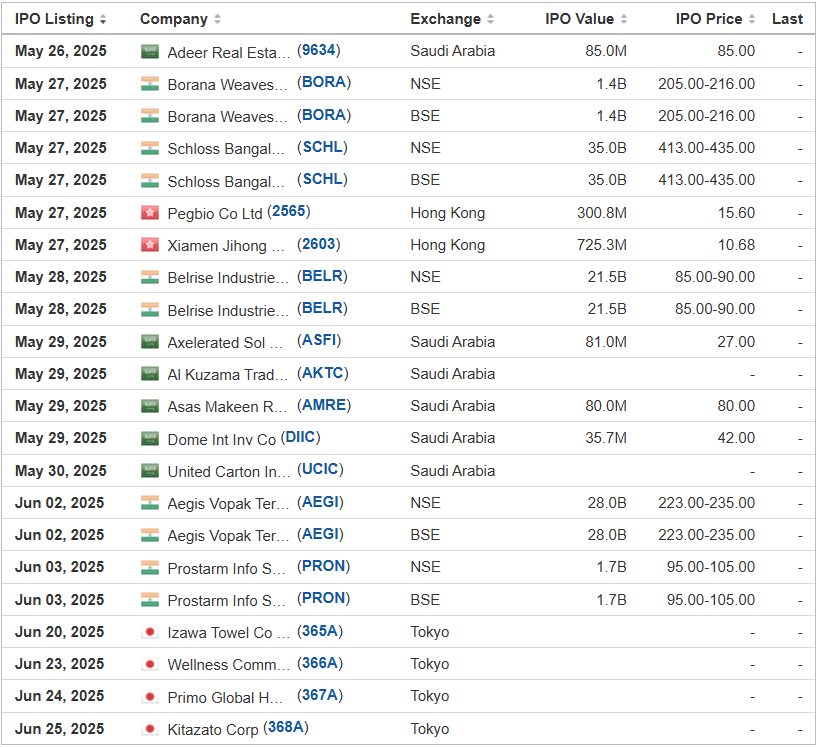Click Japan flag icon beside Primo Global
The image size is (818, 747).
(150, 697)
